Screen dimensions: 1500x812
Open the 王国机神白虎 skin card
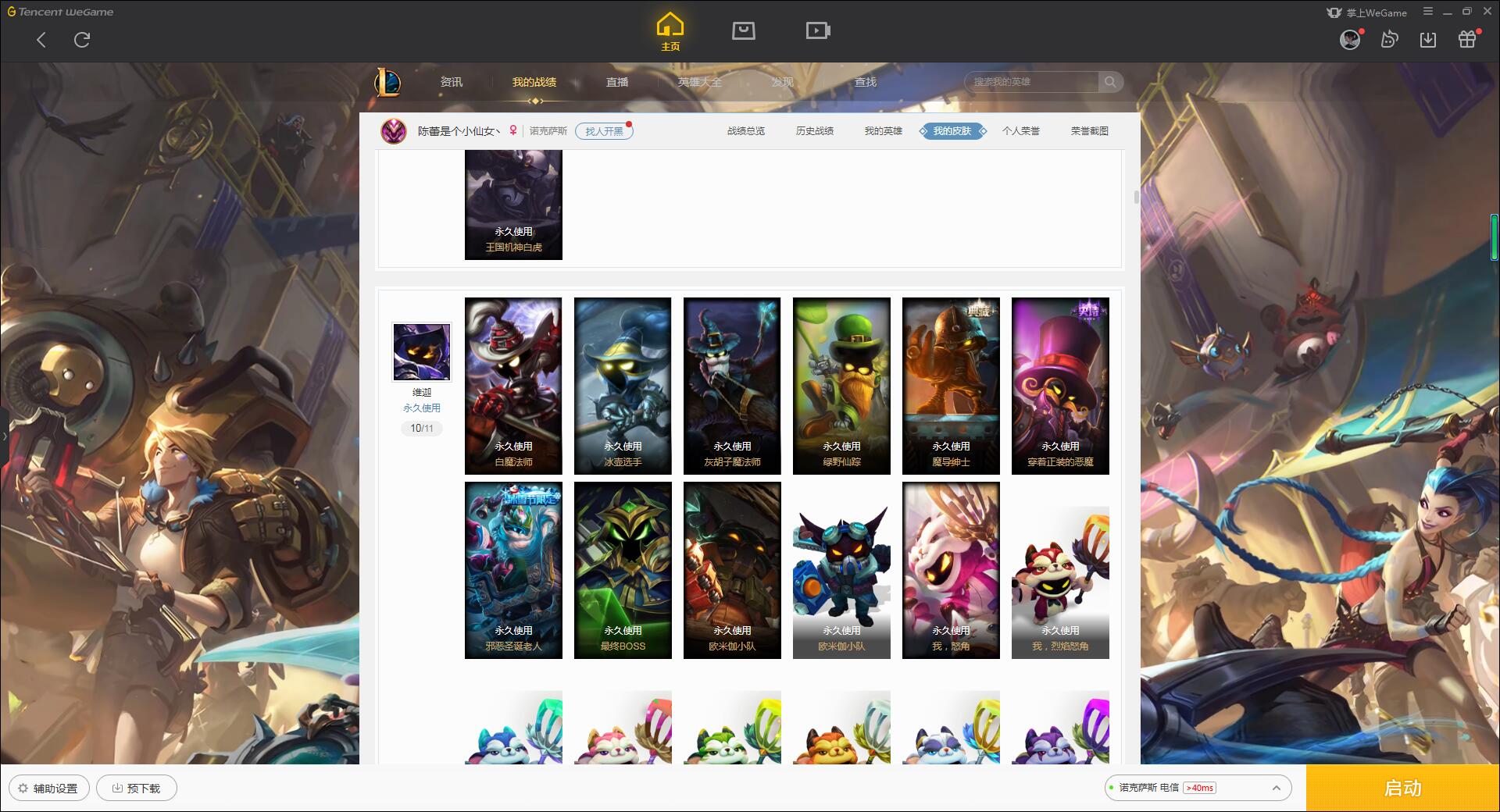coord(513,205)
